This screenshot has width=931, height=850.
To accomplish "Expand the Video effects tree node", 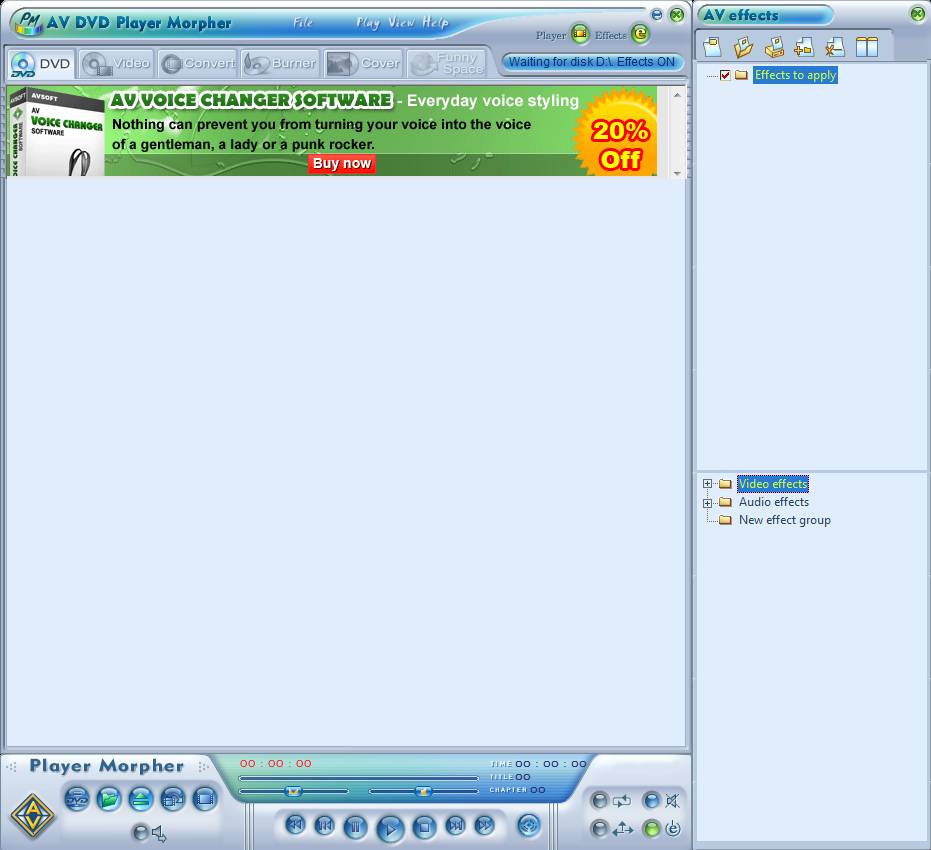I will pos(707,484).
